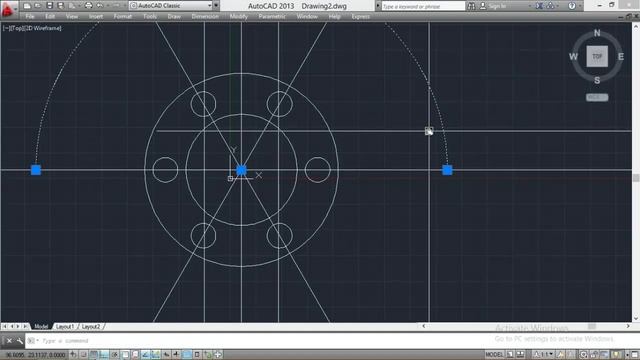Image resolution: width=640 pixels, height=360 pixels.
Task: Switch to the Layout2 tab
Action: pyautogui.click(x=91, y=327)
